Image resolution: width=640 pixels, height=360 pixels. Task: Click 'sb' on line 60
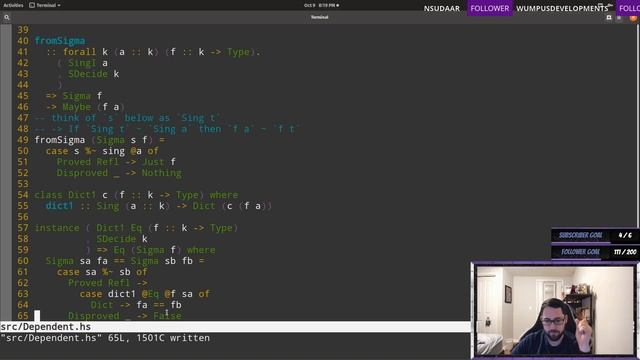pos(170,261)
